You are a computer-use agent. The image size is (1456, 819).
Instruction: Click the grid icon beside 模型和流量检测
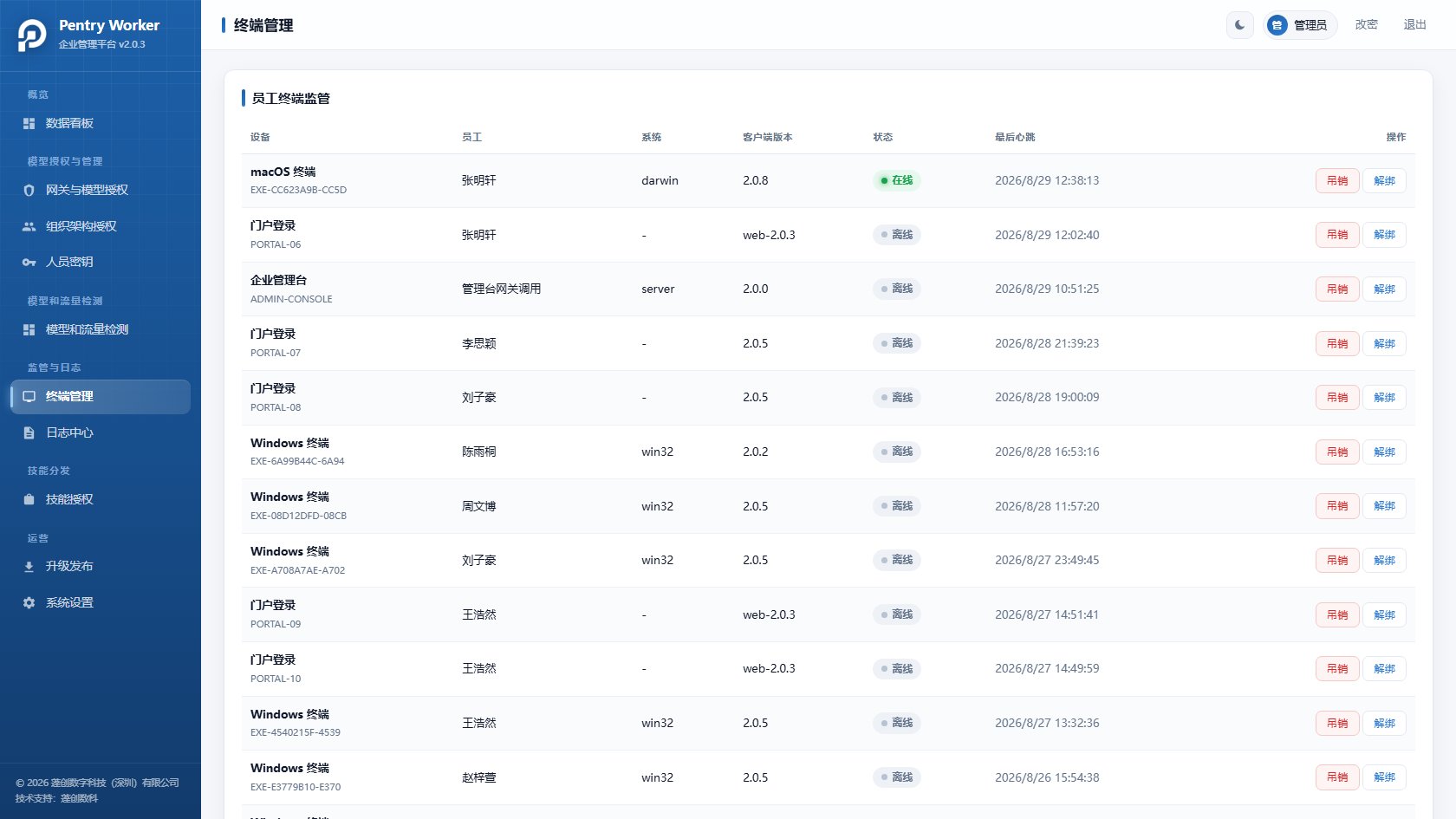coord(29,330)
